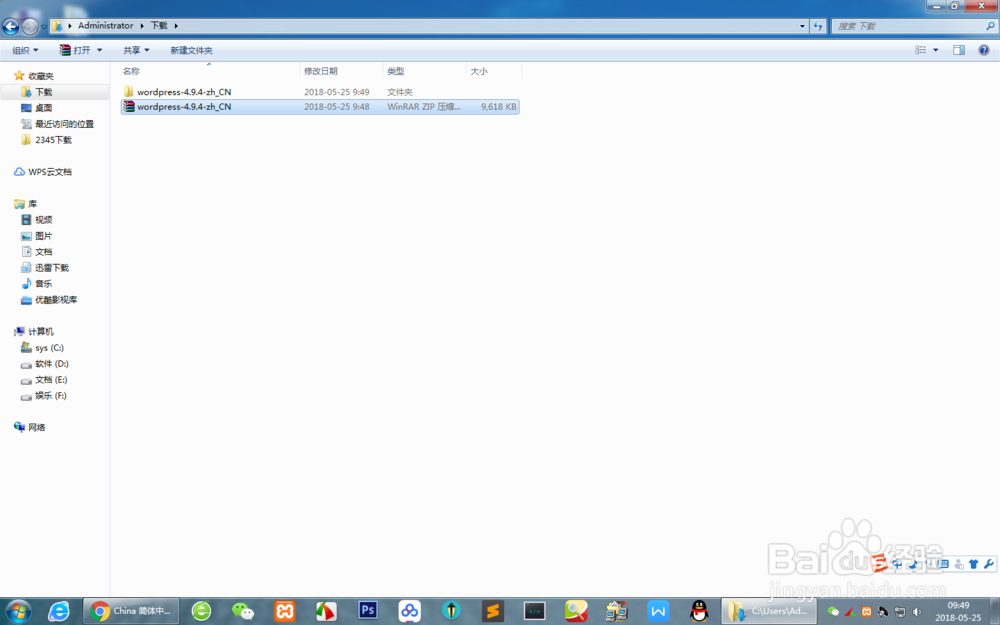Select 计算机 in the navigation pane
This screenshot has width=1000, height=625.
40,331
